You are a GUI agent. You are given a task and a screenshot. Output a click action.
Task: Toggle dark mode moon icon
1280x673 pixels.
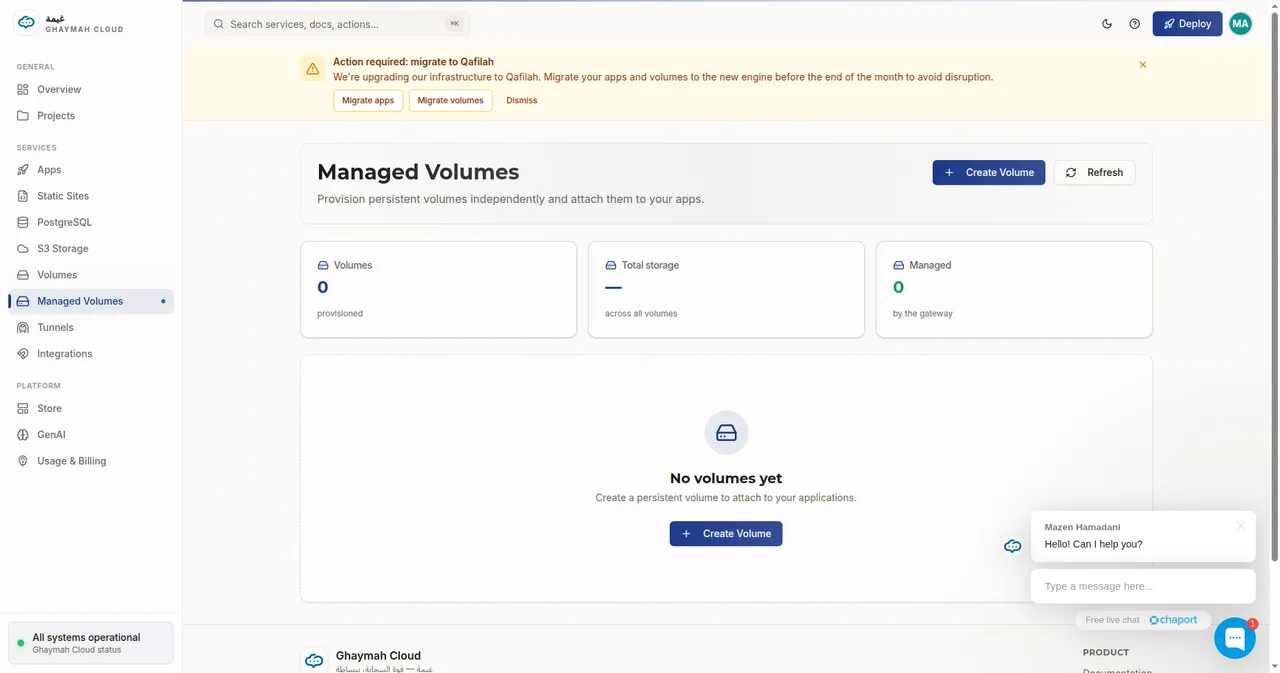tap(1107, 24)
